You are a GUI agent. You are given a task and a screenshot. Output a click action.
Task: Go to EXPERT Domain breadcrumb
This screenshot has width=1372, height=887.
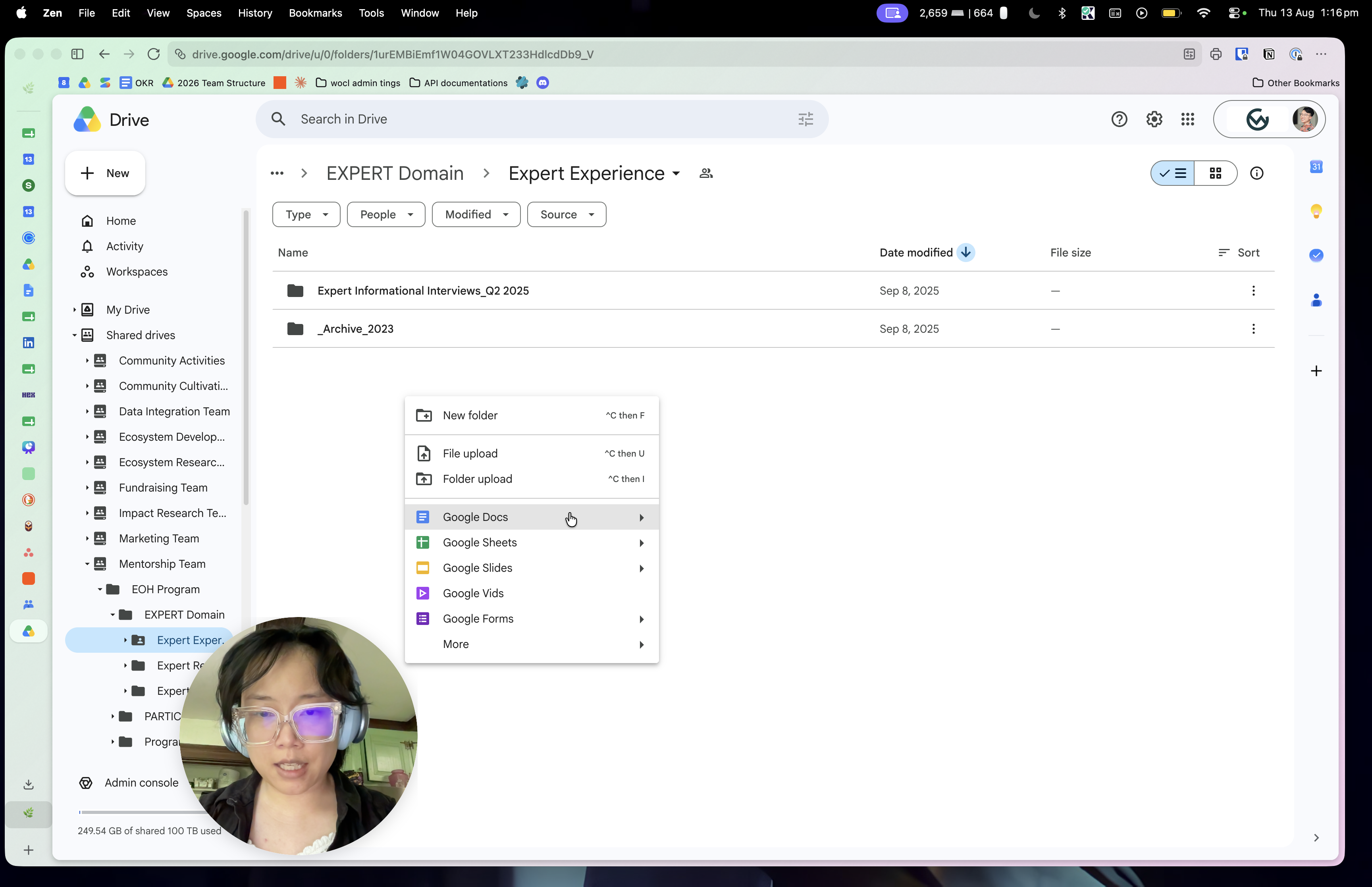[395, 174]
